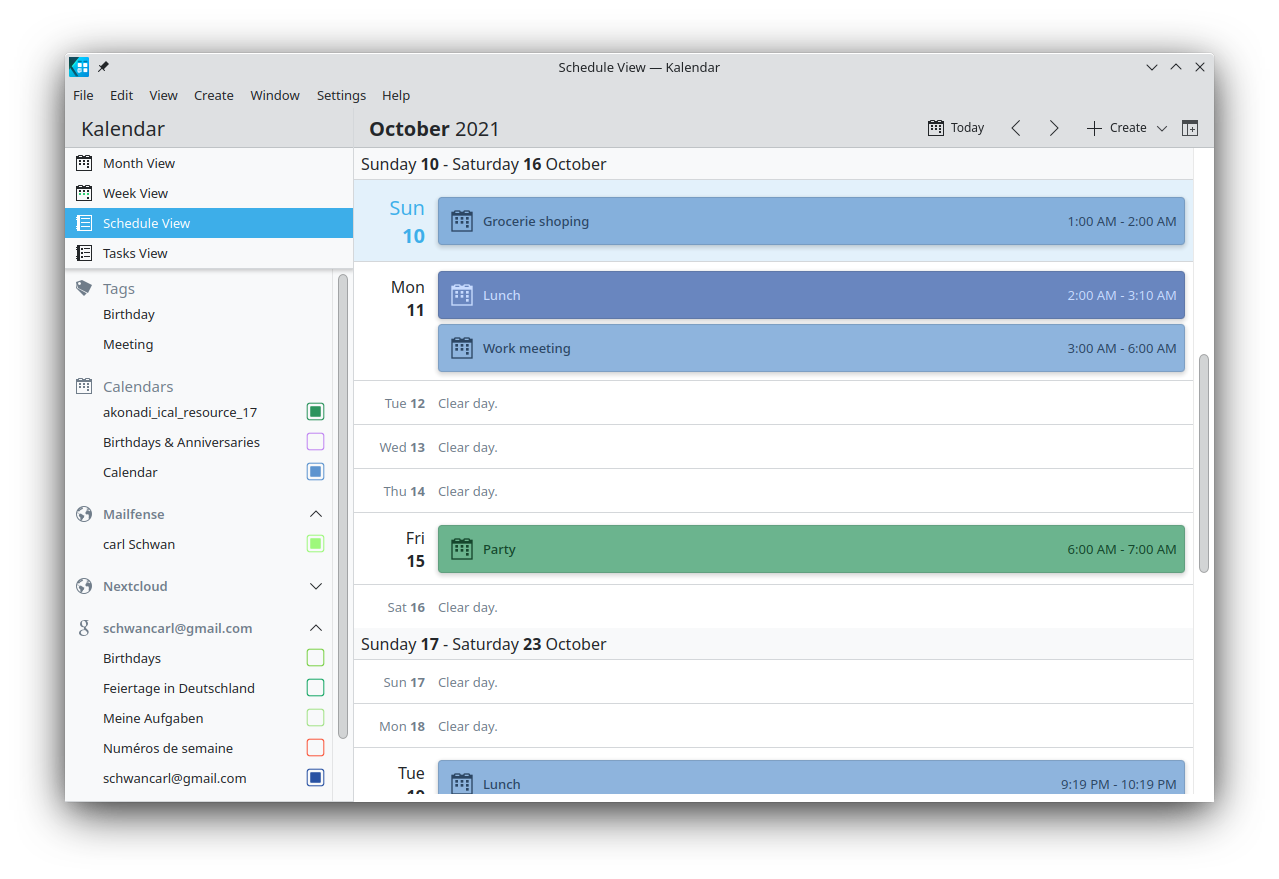Jump to Today in the calendar

(956, 128)
